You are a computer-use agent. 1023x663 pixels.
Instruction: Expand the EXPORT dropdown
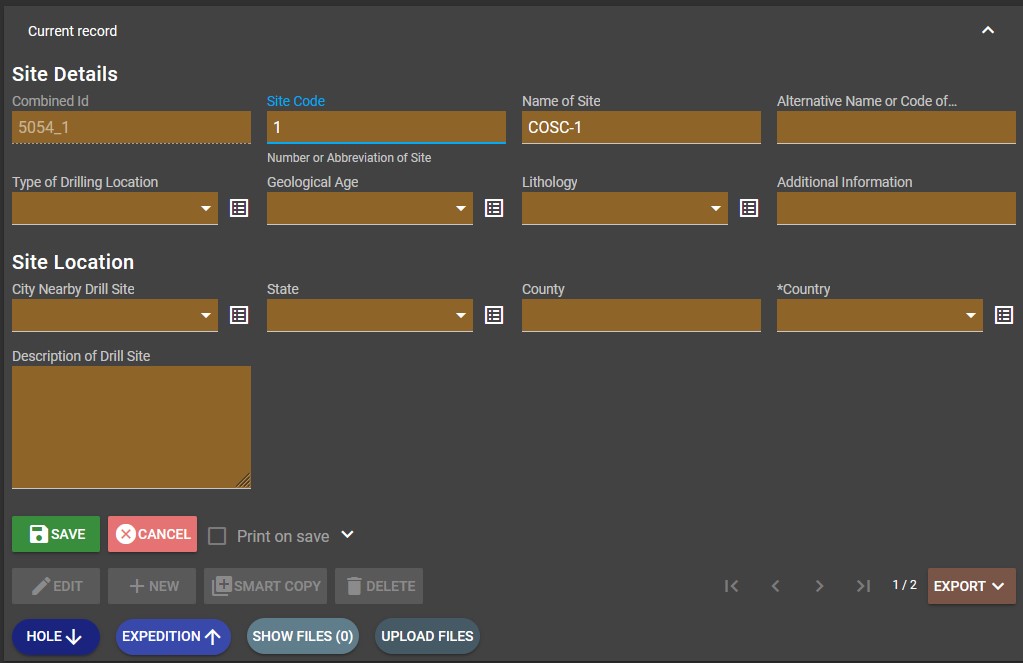969,586
